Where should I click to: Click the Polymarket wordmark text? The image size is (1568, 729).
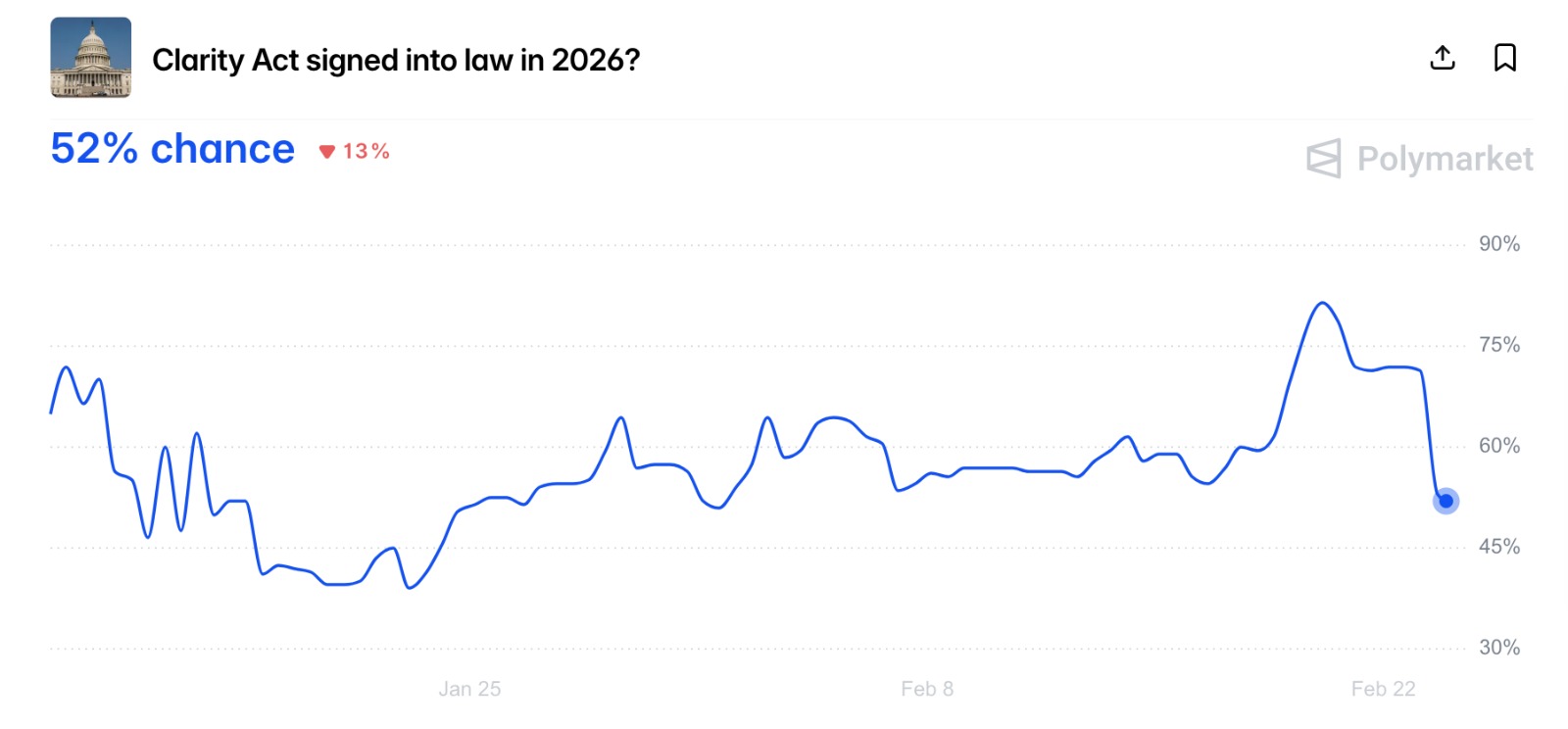click(x=1445, y=158)
